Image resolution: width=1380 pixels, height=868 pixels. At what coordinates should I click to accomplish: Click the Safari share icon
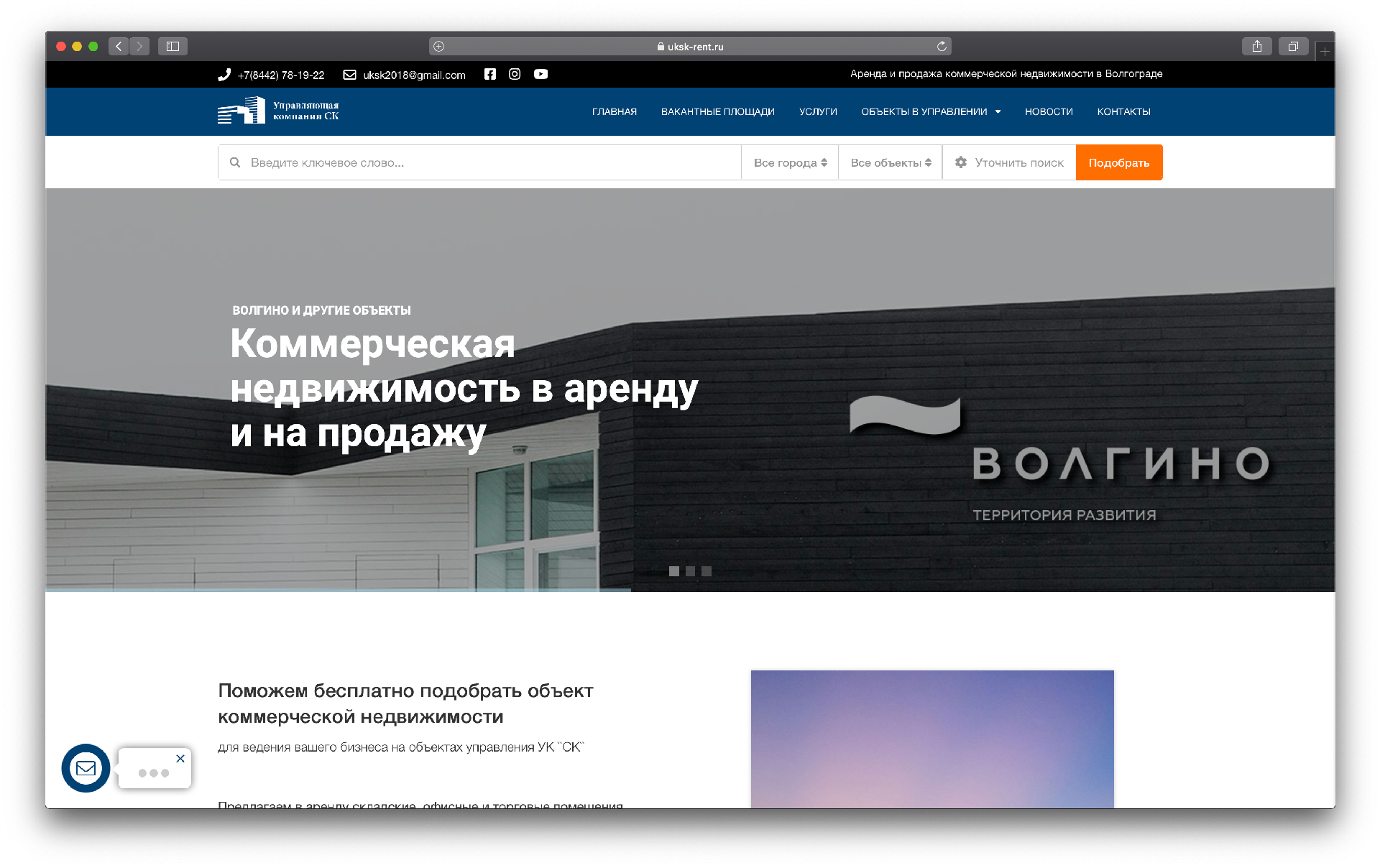[1256, 47]
